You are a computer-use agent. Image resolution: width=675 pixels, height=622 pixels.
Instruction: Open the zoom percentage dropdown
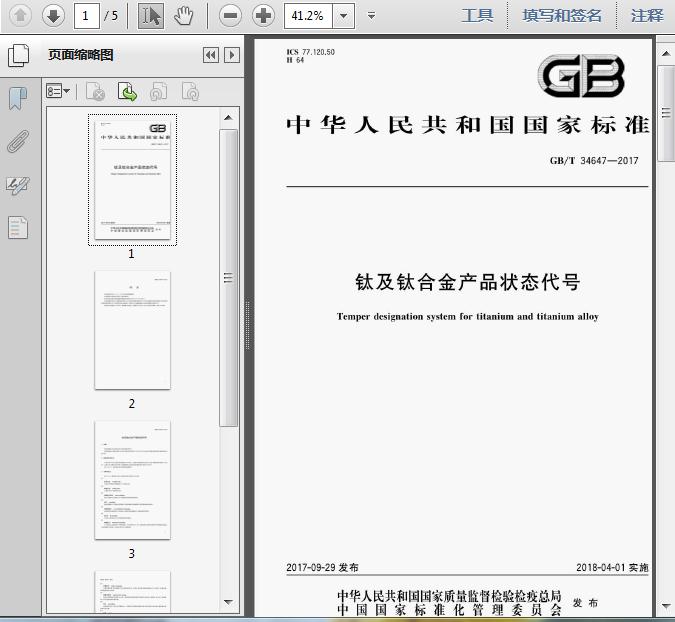click(344, 15)
